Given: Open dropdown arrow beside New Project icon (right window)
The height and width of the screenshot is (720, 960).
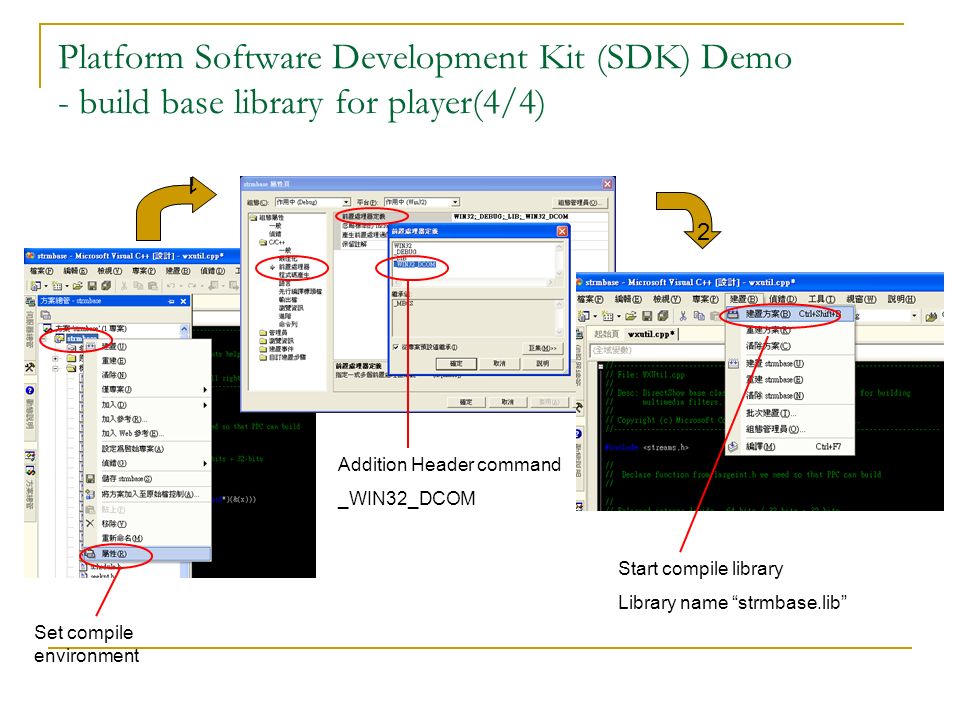Looking at the screenshot, I should 594,317.
